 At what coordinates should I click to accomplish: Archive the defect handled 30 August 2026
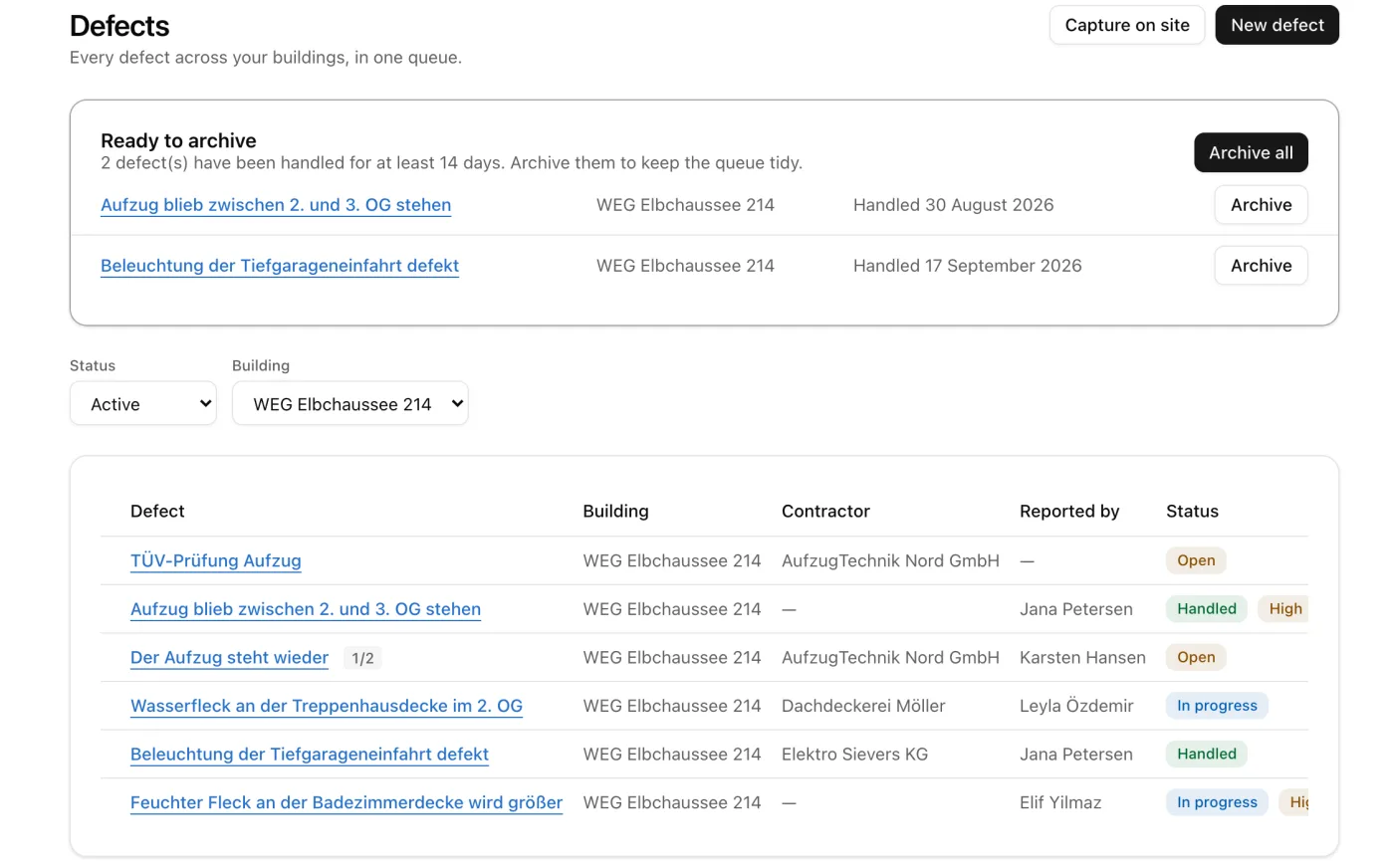1261,205
